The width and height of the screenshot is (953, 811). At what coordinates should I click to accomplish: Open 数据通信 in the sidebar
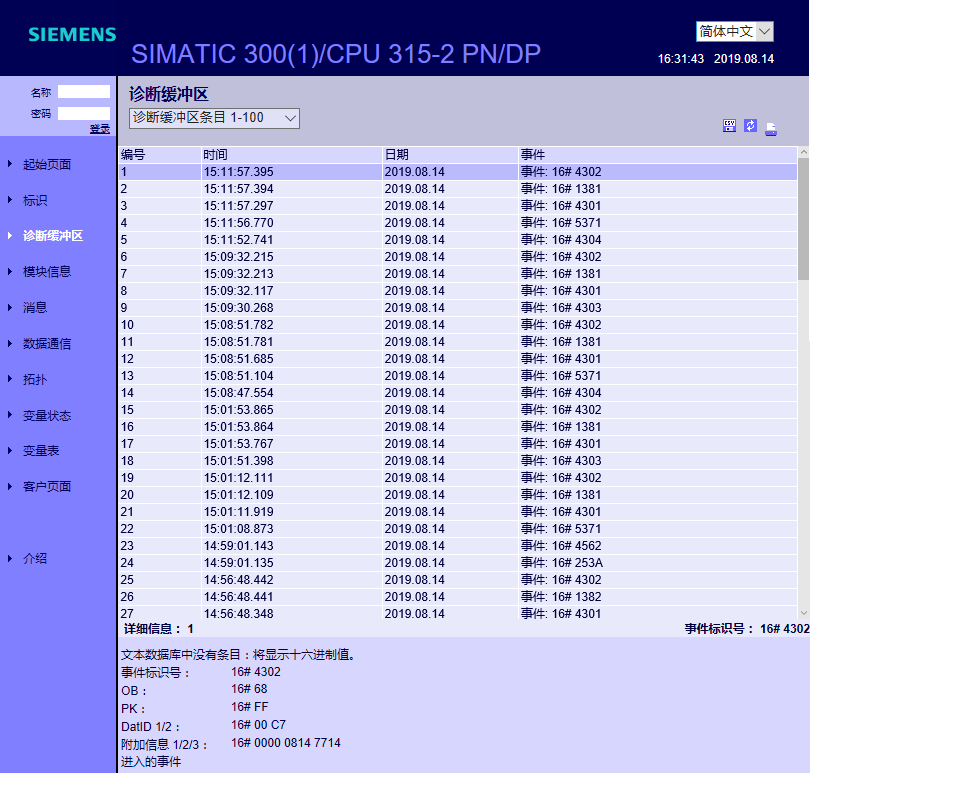pos(47,343)
